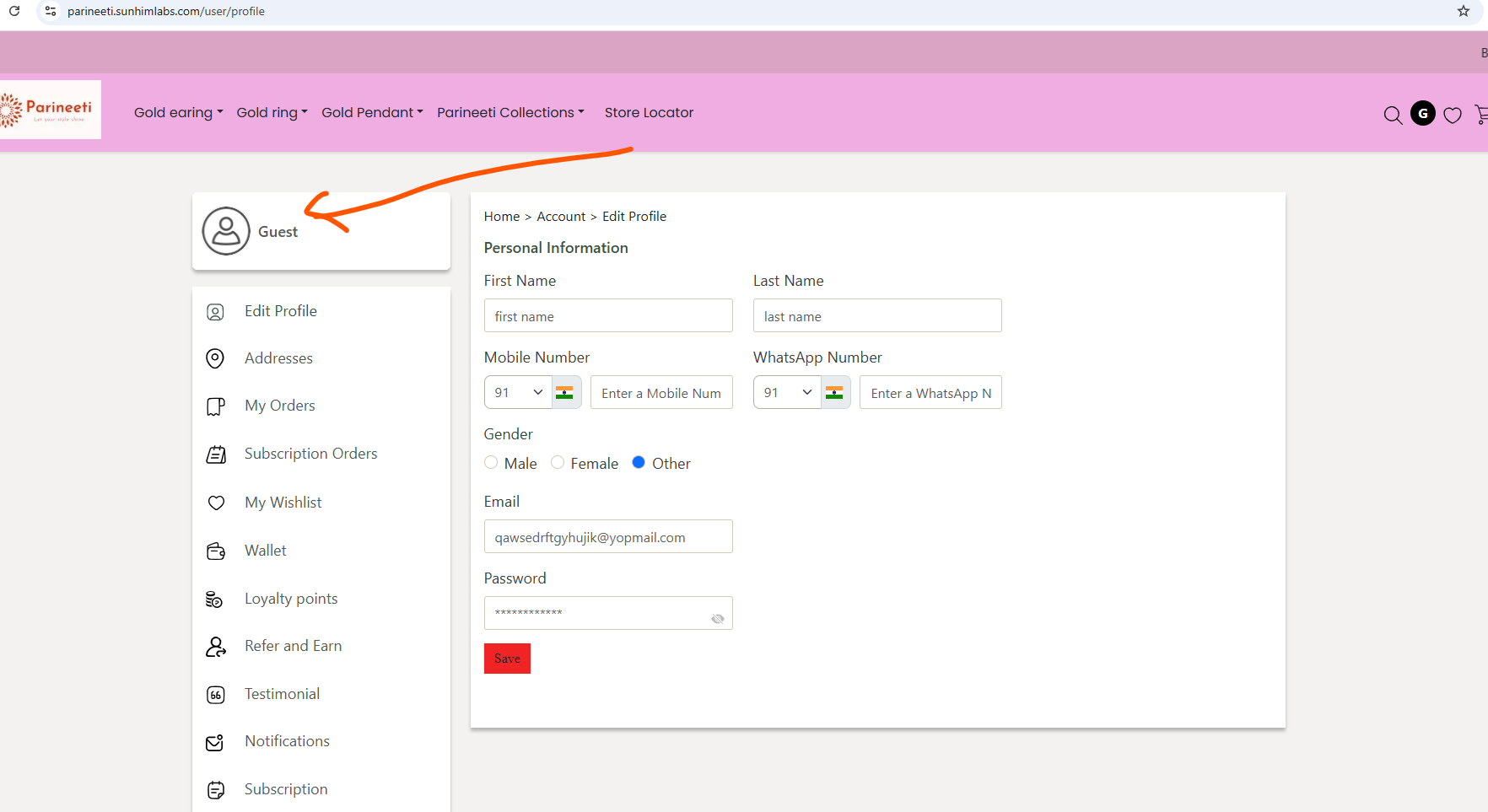Focus the Last Name input field
Screen dimensions: 1488x812
(877, 315)
